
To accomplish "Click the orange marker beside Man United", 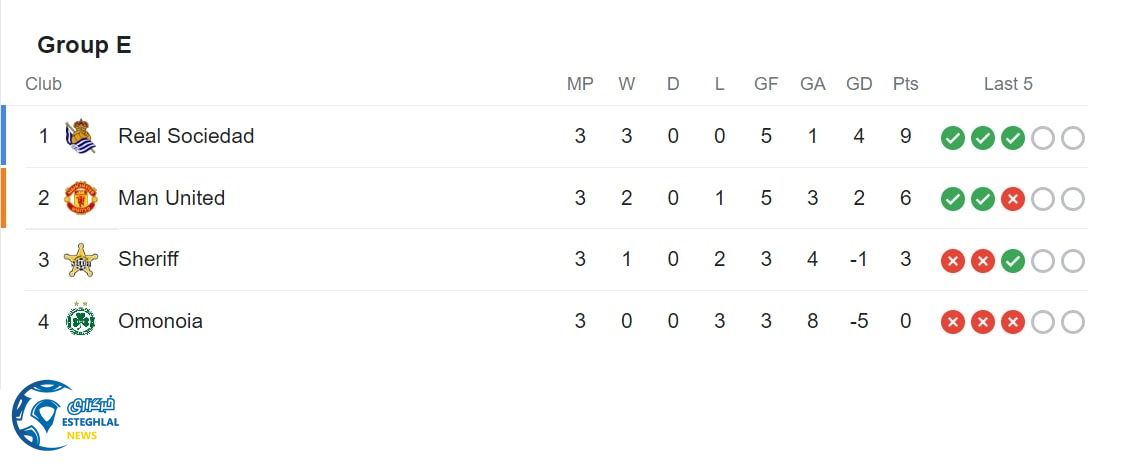I will click(x=3, y=198).
